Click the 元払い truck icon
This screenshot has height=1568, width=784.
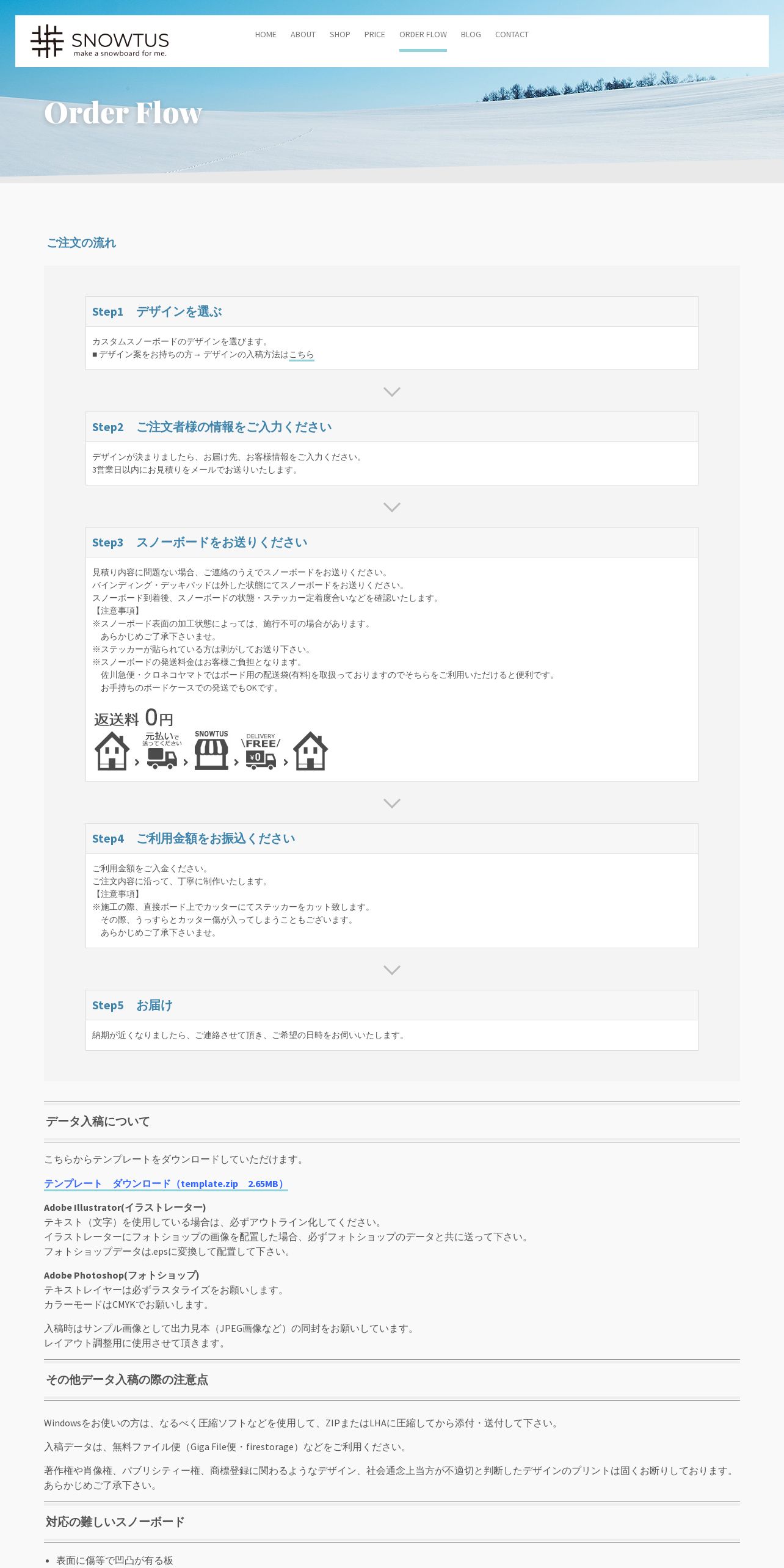pos(162,758)
